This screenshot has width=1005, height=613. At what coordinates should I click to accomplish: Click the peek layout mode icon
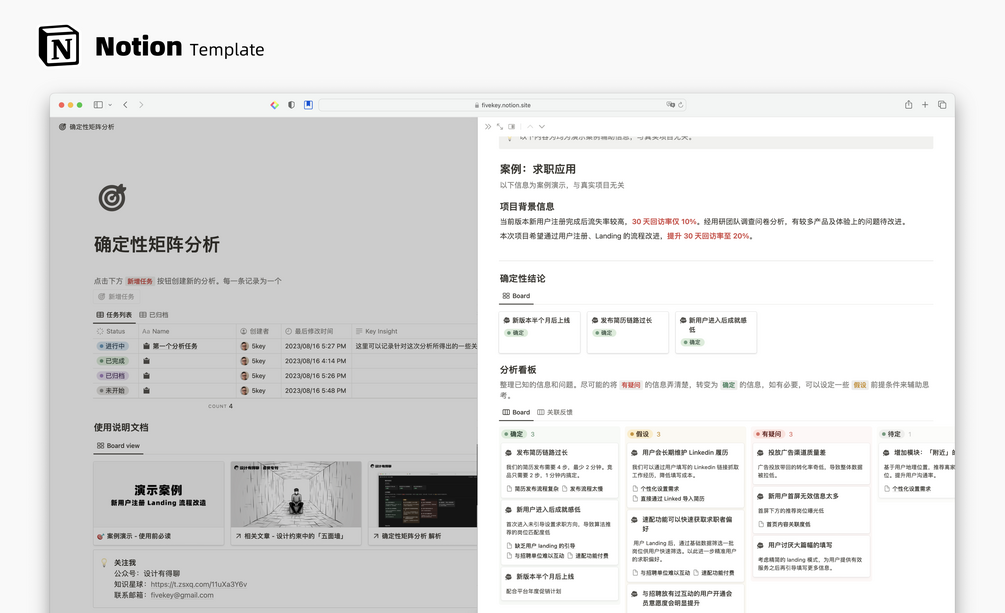(511, 127)
